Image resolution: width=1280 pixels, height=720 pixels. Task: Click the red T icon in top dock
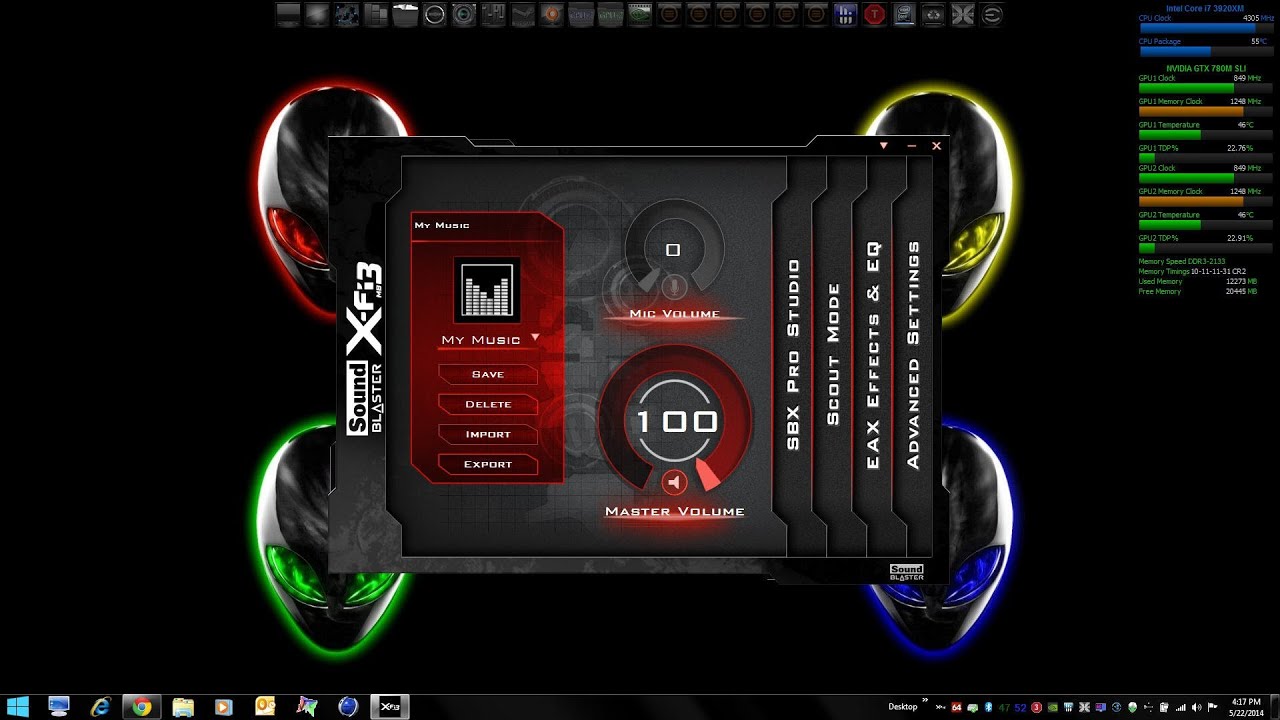point(875,14)
